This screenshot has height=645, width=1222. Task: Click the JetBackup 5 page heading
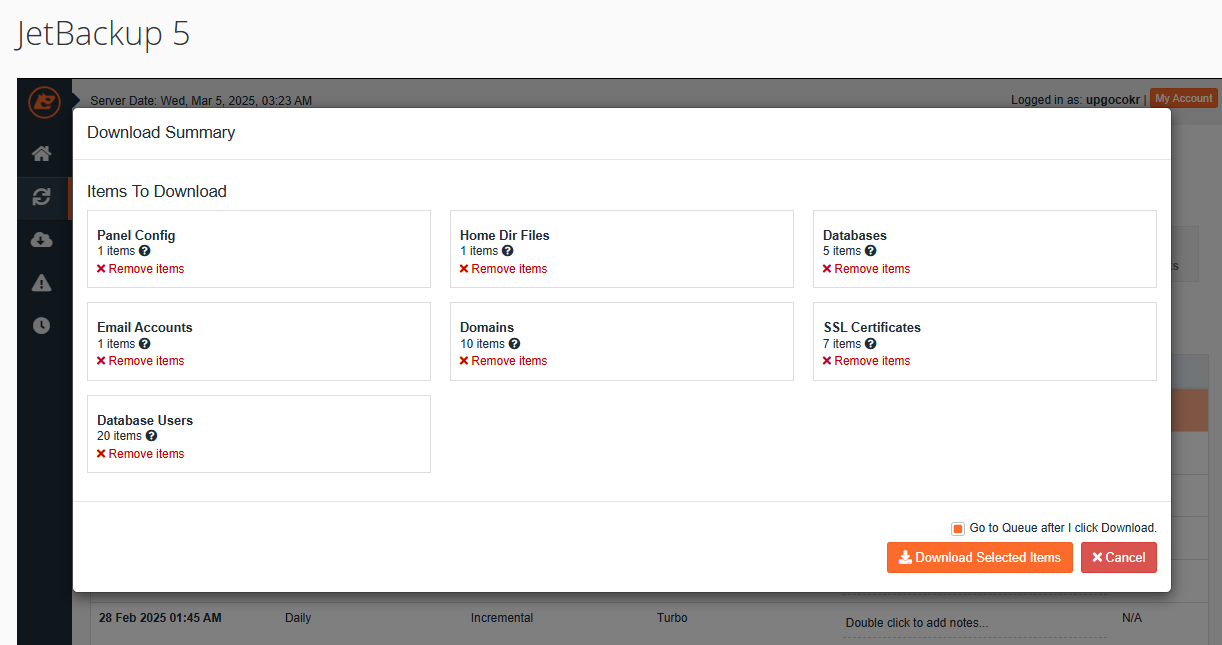coord(103,34)
